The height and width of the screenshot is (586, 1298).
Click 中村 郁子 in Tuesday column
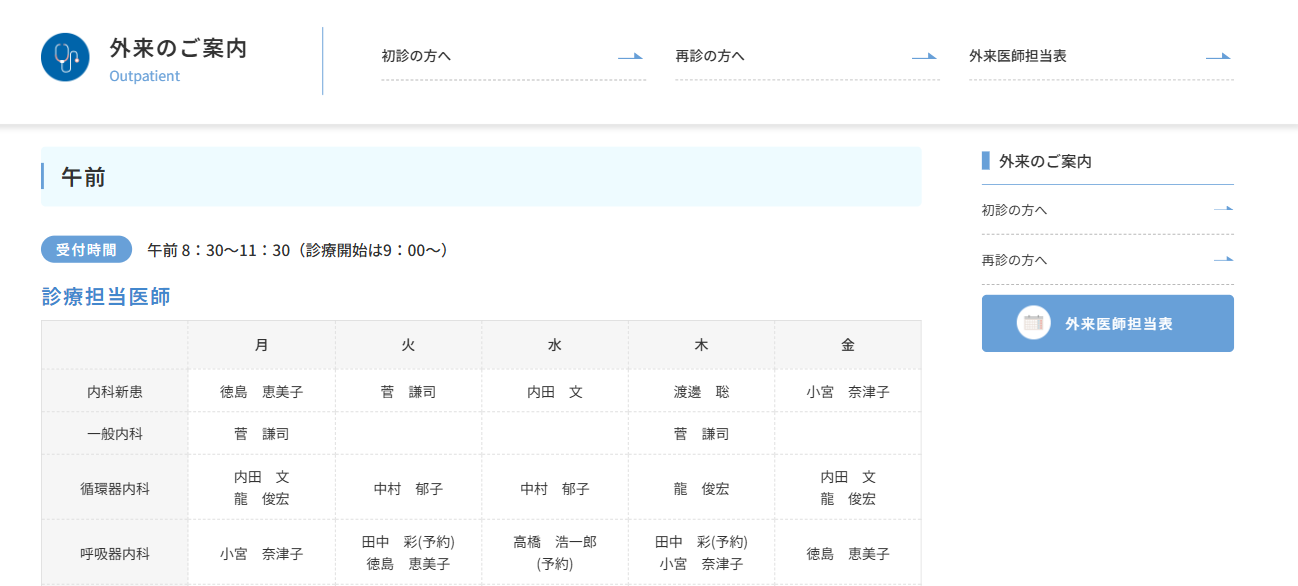tap(408, 489)
